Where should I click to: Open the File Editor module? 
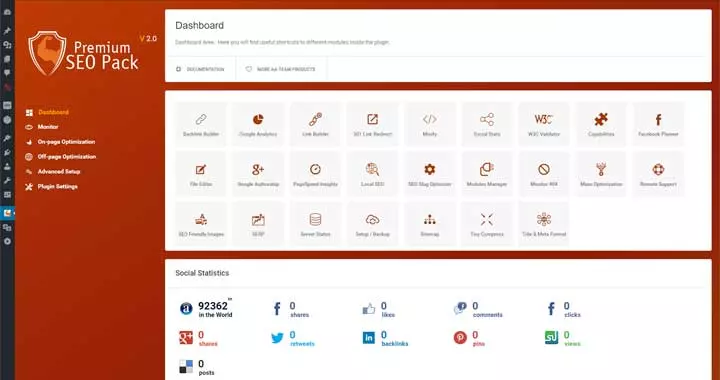[201, 174]
